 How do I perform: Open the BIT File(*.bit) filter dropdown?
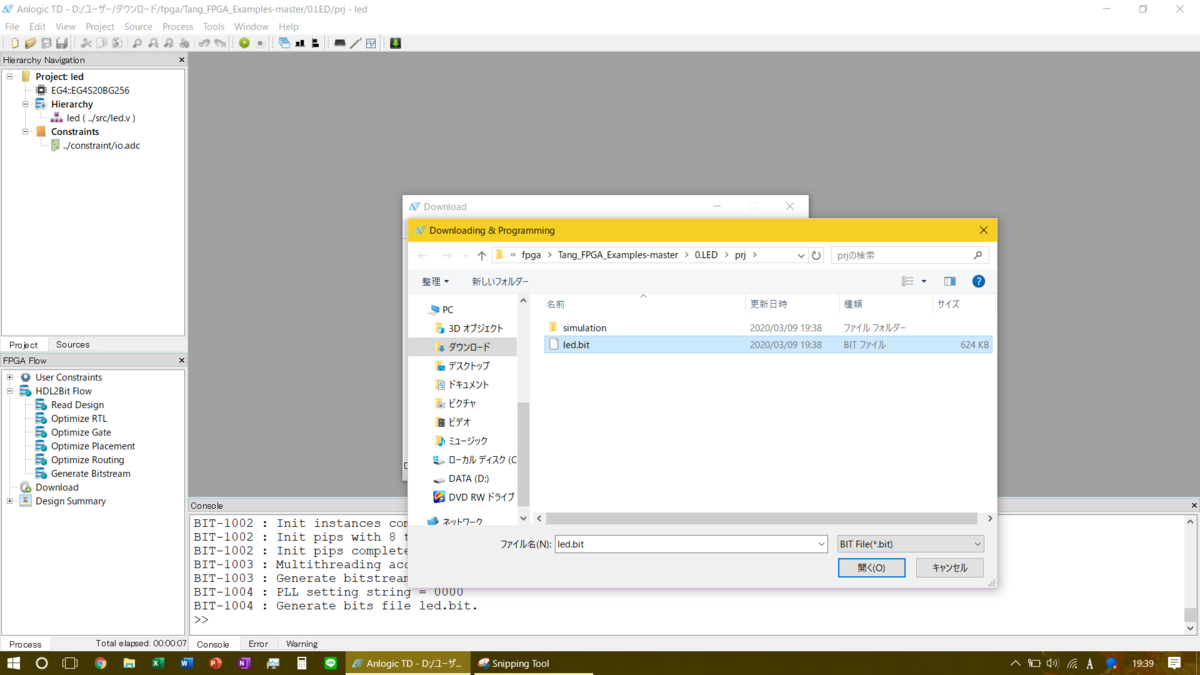point(910,544)
